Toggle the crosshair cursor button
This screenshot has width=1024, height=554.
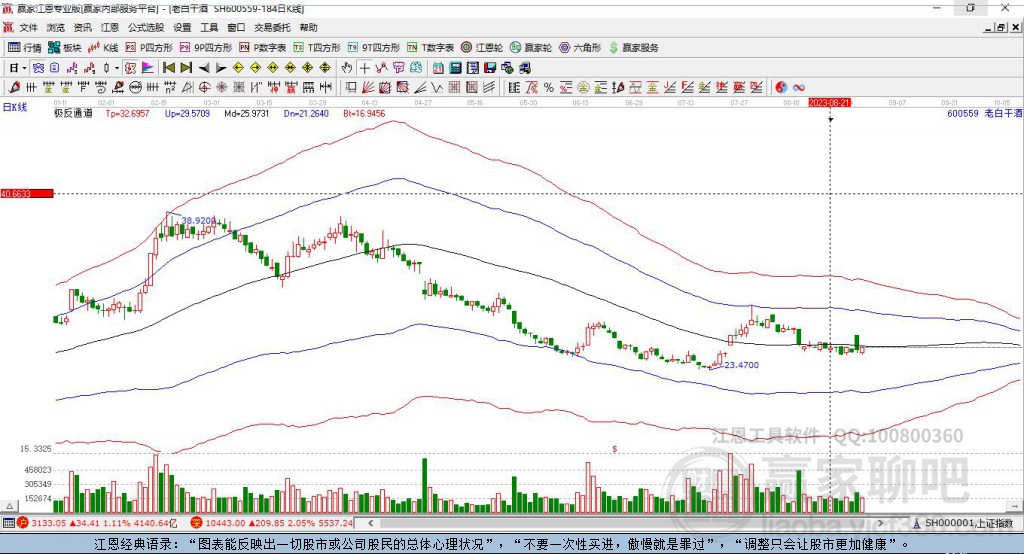[364, 68]
